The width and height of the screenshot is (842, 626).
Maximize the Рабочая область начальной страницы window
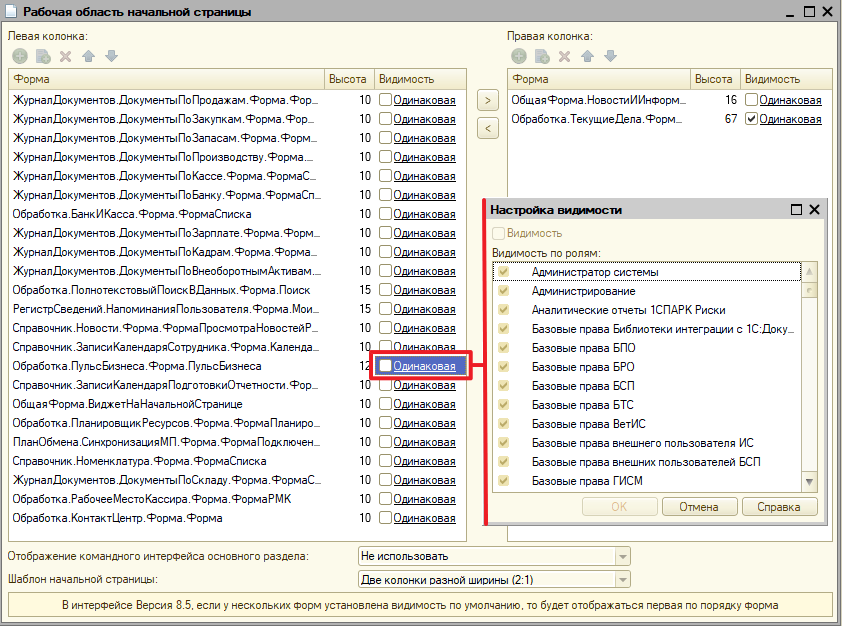[x=809, y=11]
